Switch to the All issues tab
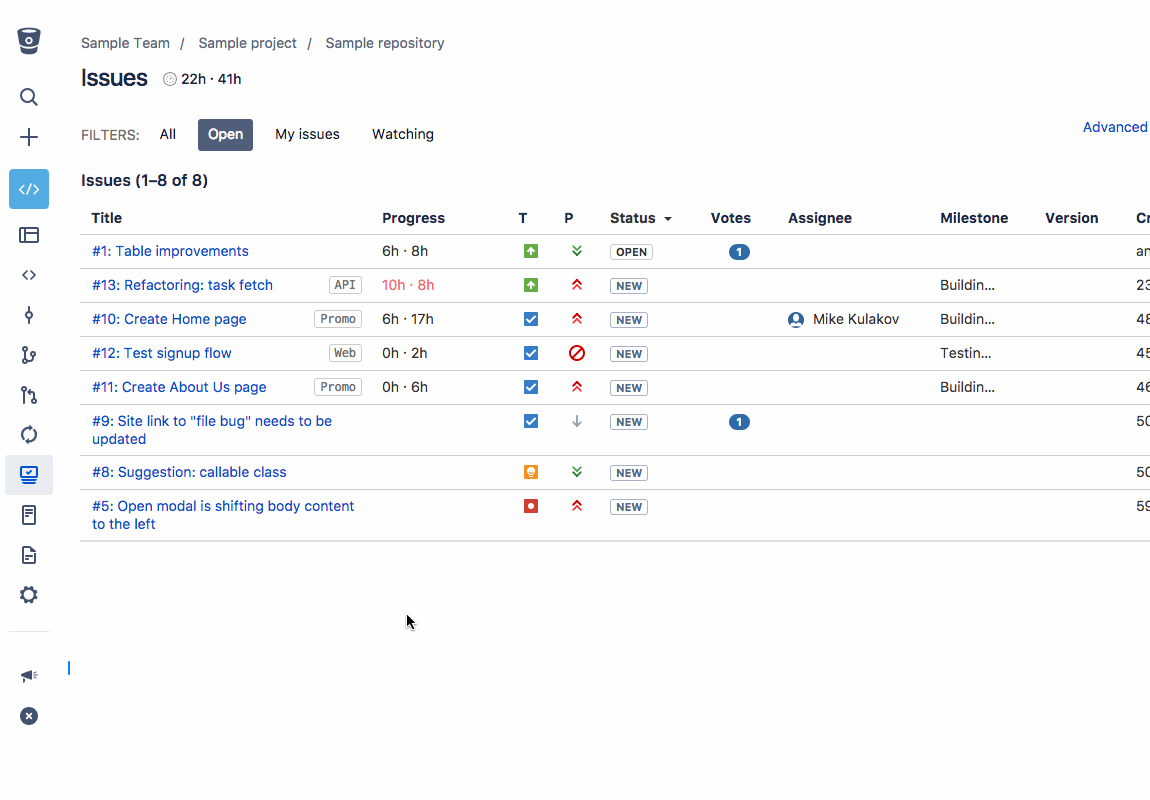1150x800 pixels. coord(167,134)
